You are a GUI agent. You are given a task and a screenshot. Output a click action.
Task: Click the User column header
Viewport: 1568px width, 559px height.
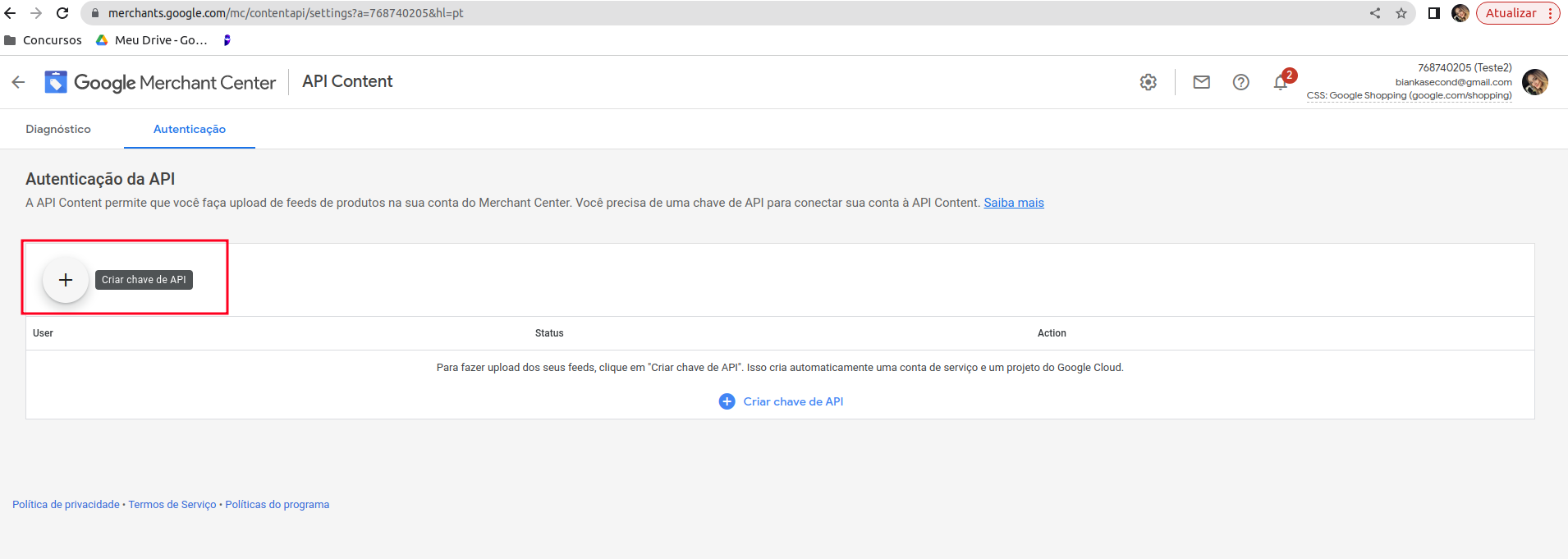pyautogui.click(x=43, y=333)
